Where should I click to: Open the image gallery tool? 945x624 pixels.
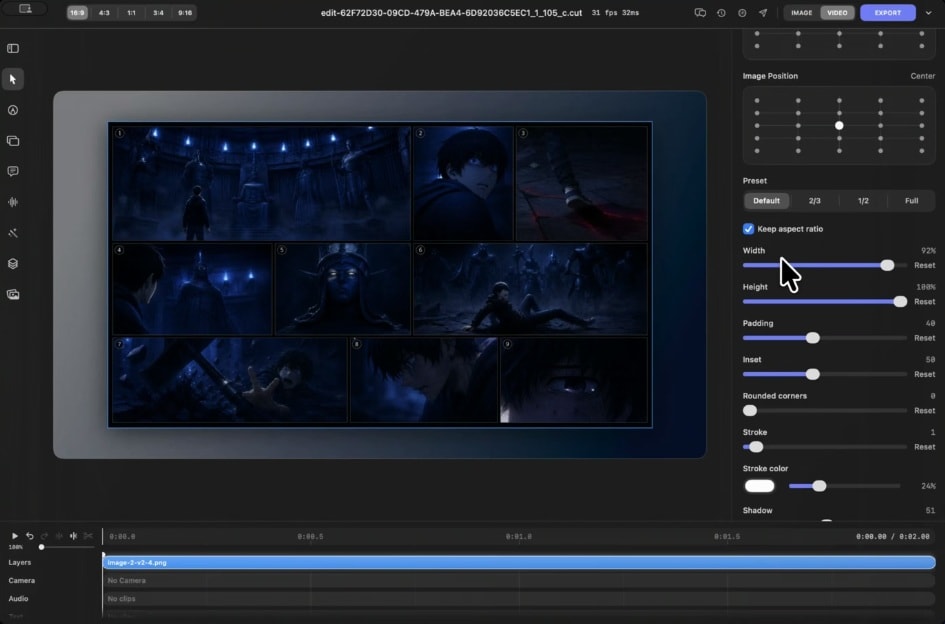pyautogui.click(x=13, y=295)
